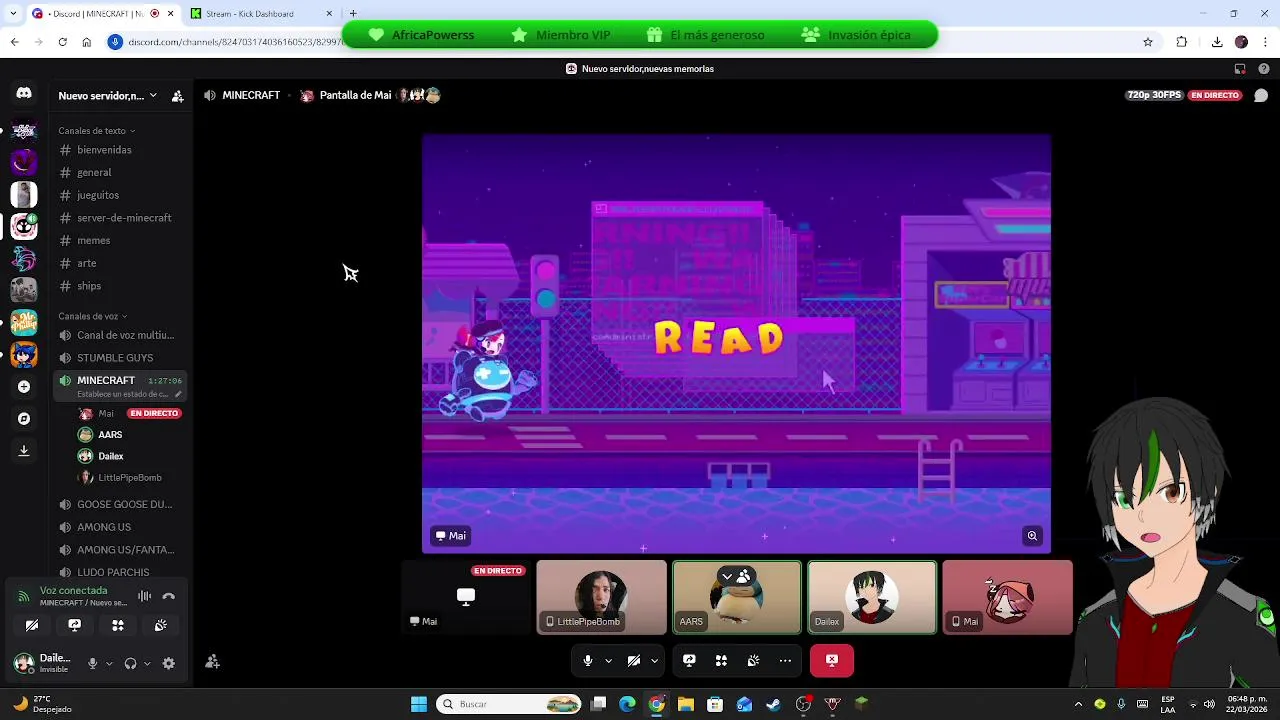Image resolution: width=1280 pixels, height=720 pixels.
Task: Open Windows Start menu
Action: [x=419, y=704]
